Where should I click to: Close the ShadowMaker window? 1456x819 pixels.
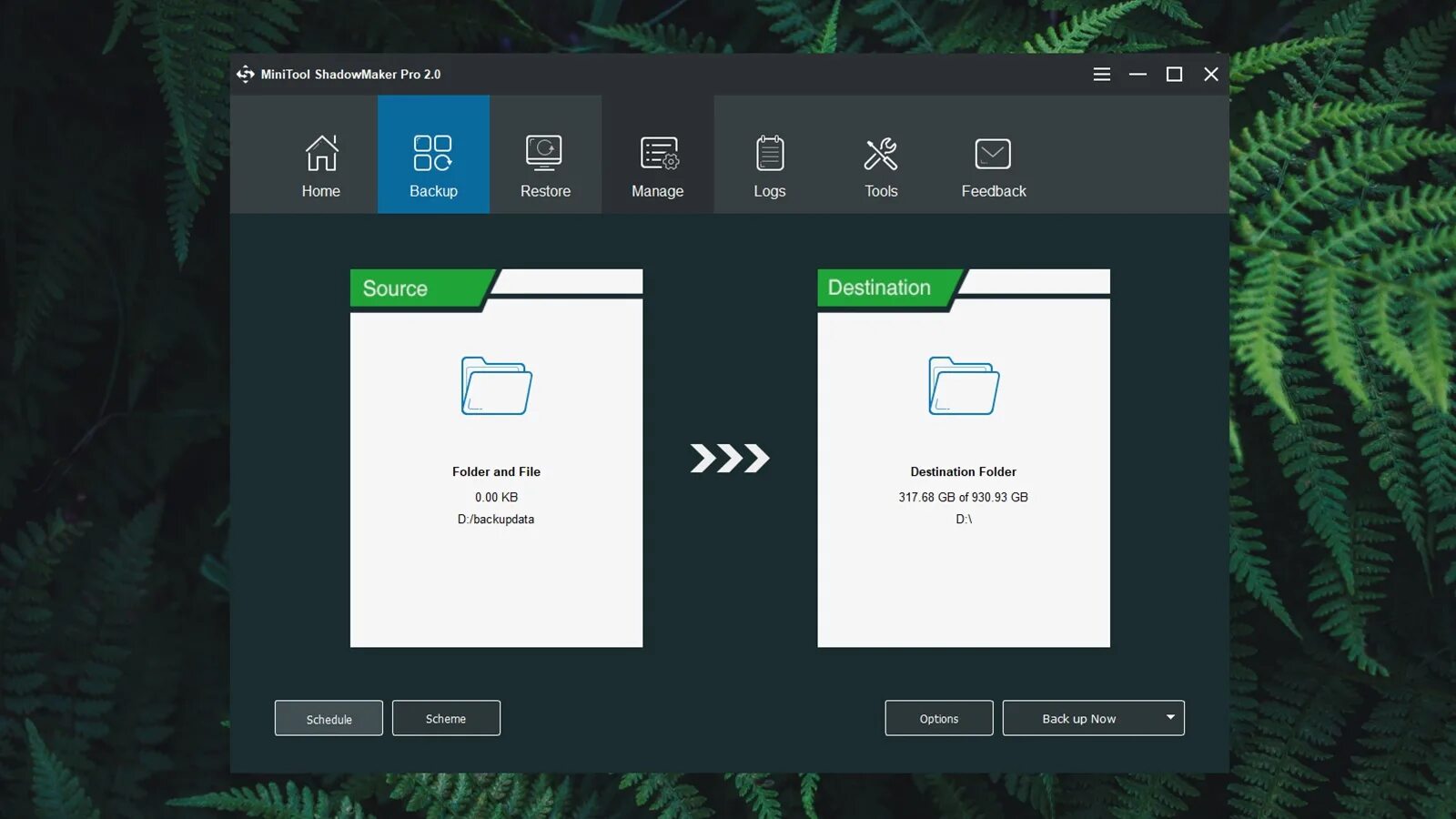[x=1210, y=75]
